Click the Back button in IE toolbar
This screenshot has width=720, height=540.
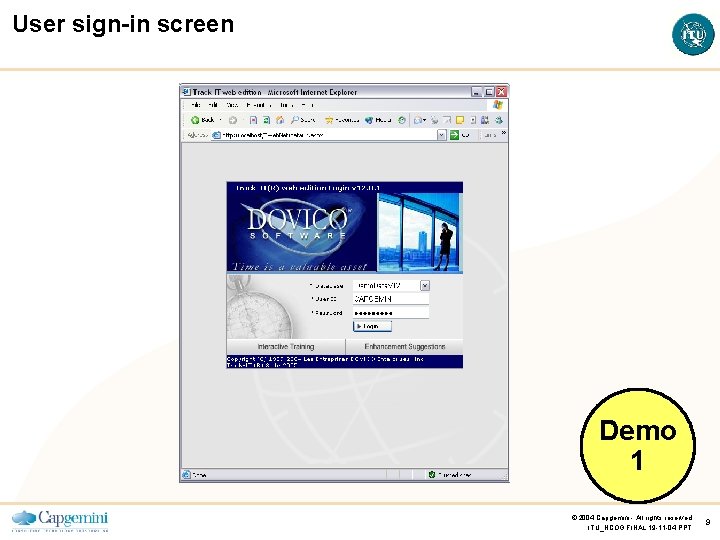coord(203,120)
